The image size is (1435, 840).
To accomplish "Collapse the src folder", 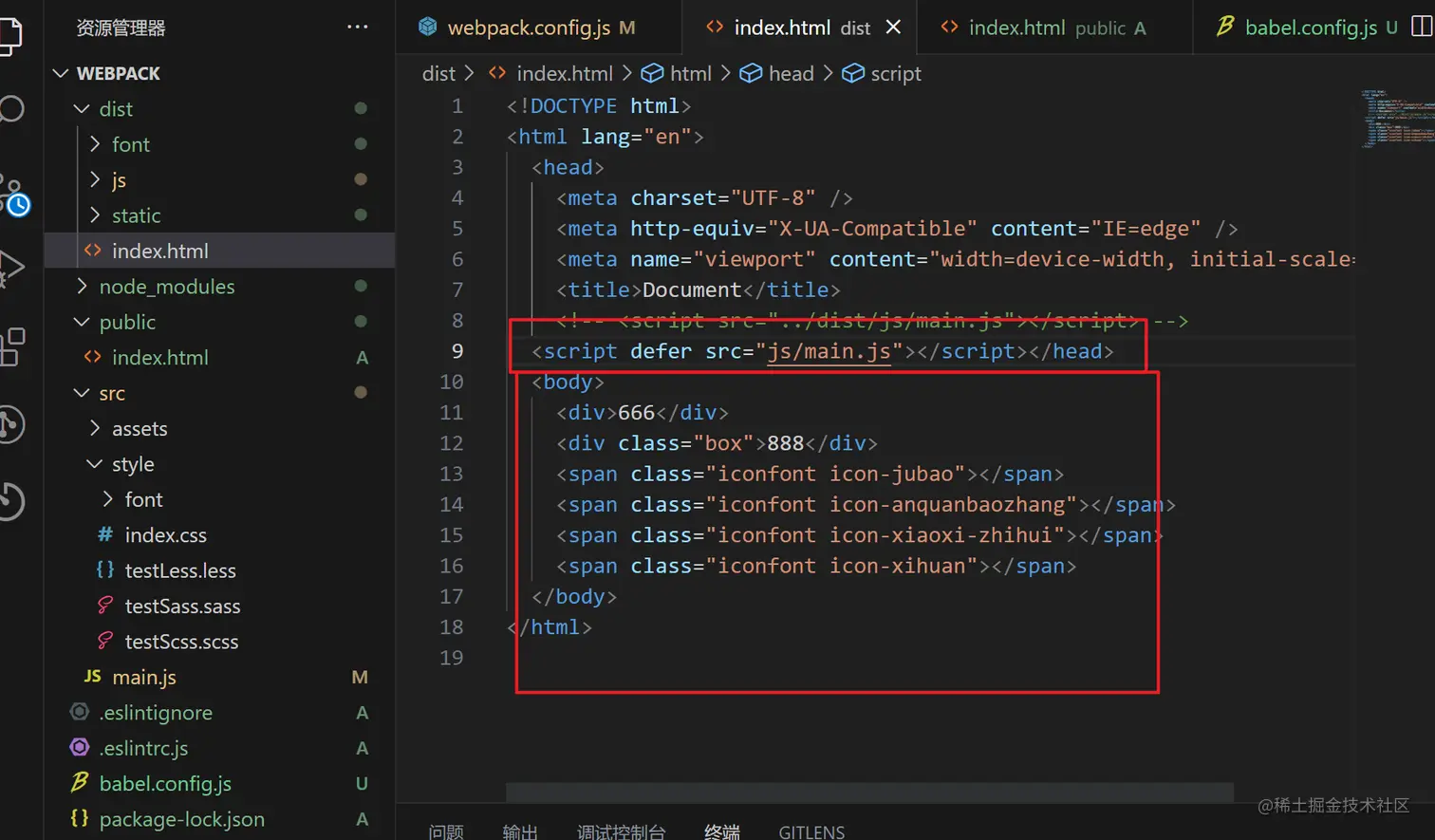I will (x=83, y=392).
